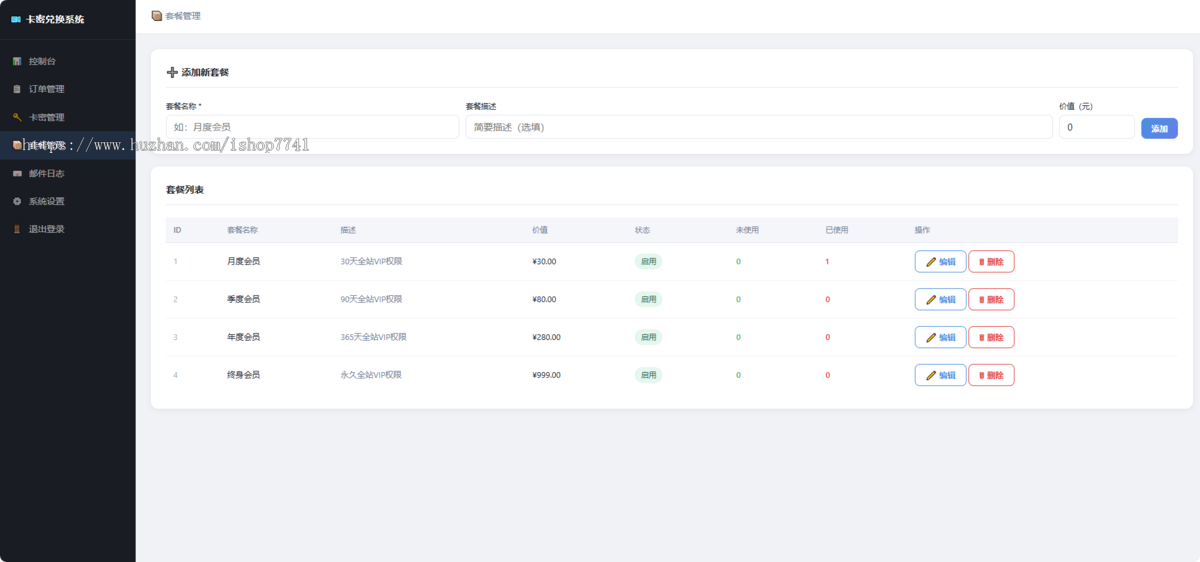Focus the 价值 (元) number field
Image resolution: width=1200 pixels, height=562 pixels.
click(x=1097, y=127)
